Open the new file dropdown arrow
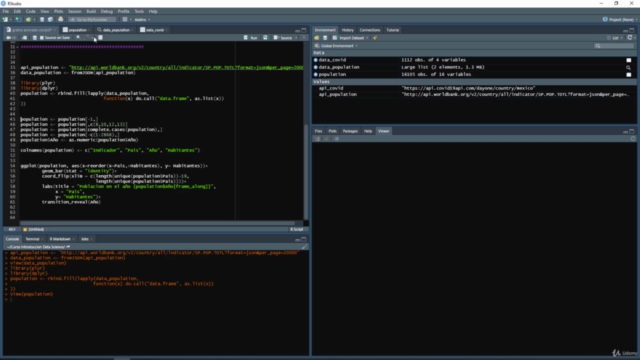The width and height of the screenshot is (640, 360). point(10,20)
